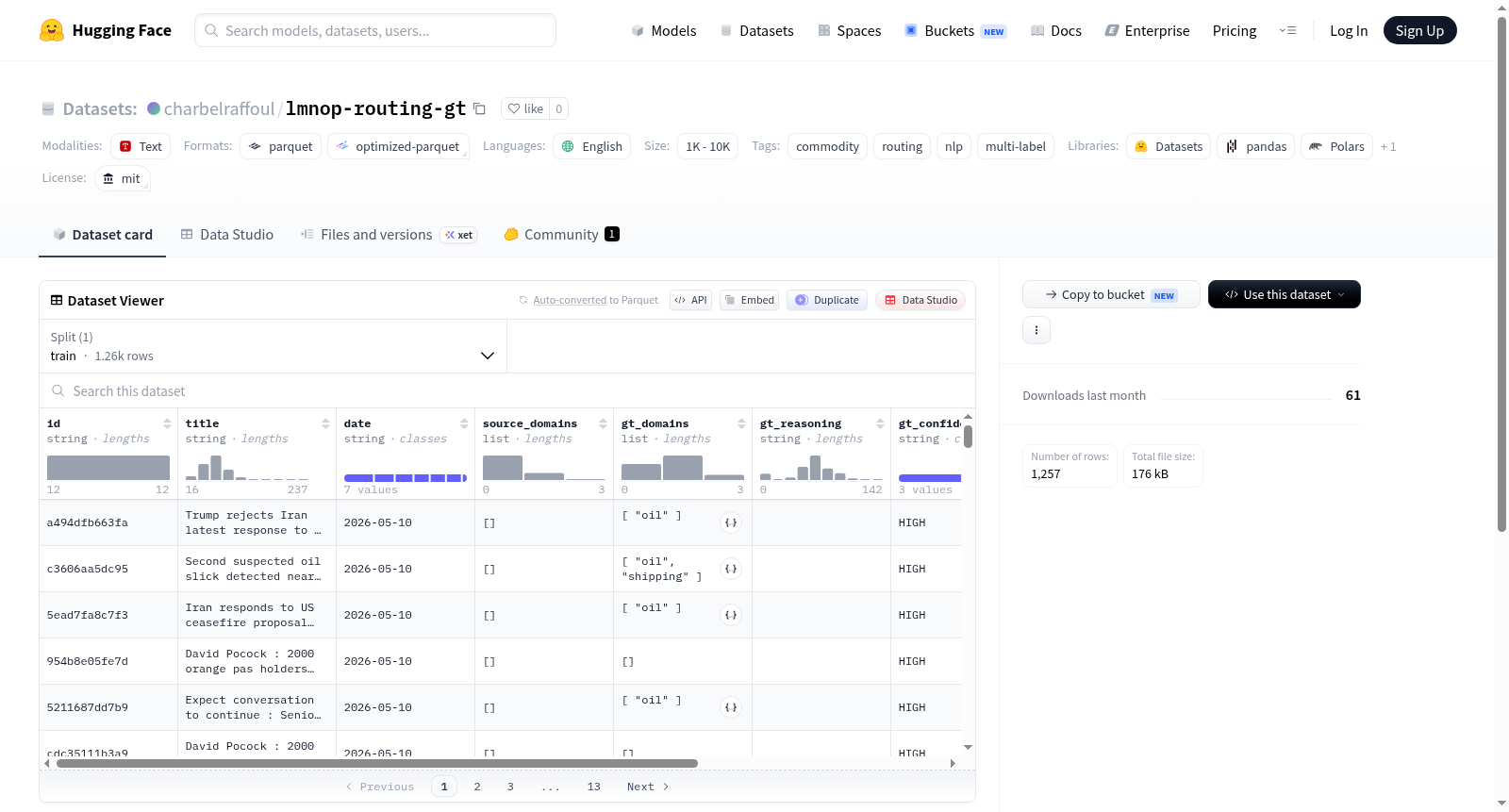This screenshot has height=812, width=1509.
Task: Open Buckets page
Action: point(955,30)
